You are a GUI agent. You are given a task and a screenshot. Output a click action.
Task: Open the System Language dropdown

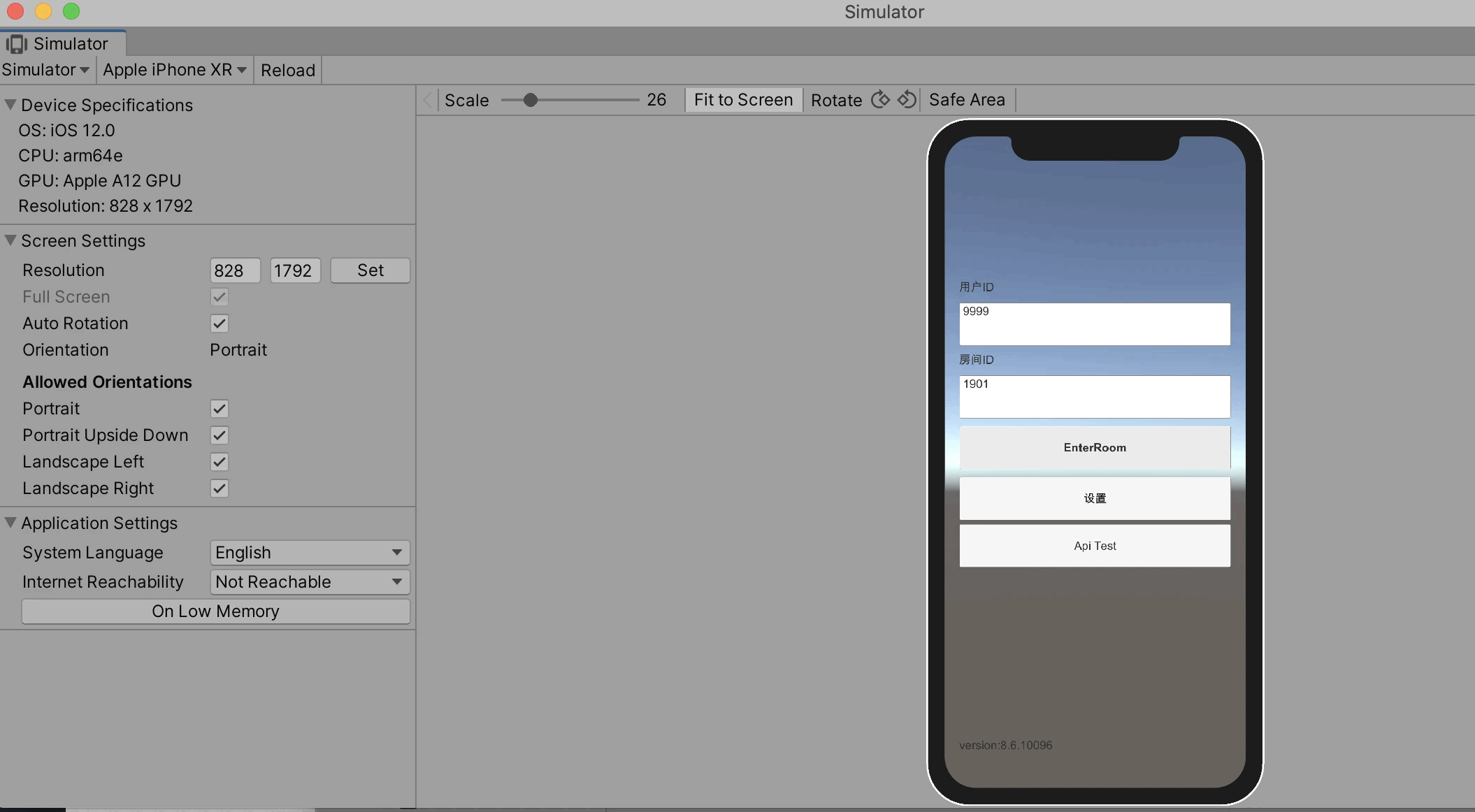coord(309,553)
